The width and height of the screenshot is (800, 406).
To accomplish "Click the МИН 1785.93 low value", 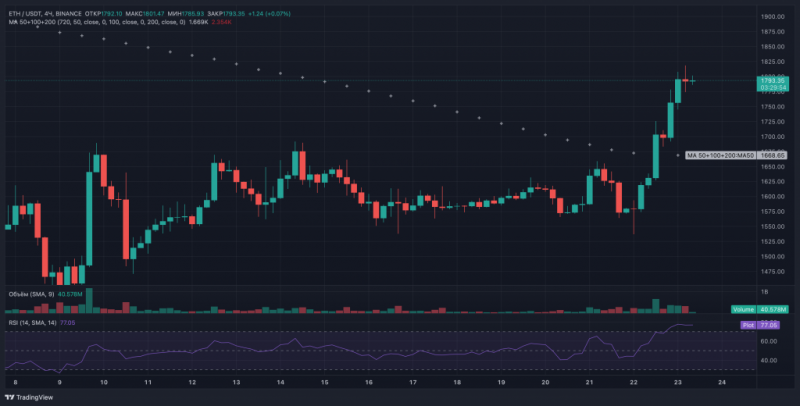I will (x=185, y=14).
